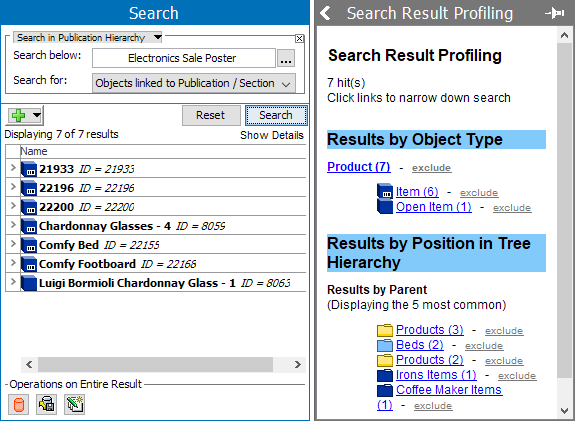
Task: Pin the Search Result Profiling panel
Action: point(555,13)
